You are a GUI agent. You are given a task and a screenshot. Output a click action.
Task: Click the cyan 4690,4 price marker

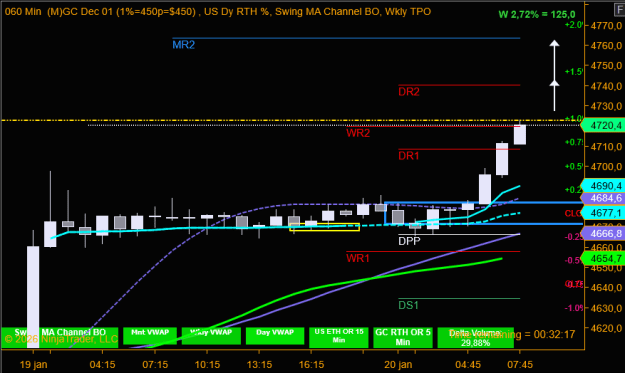tap(603, 186)
